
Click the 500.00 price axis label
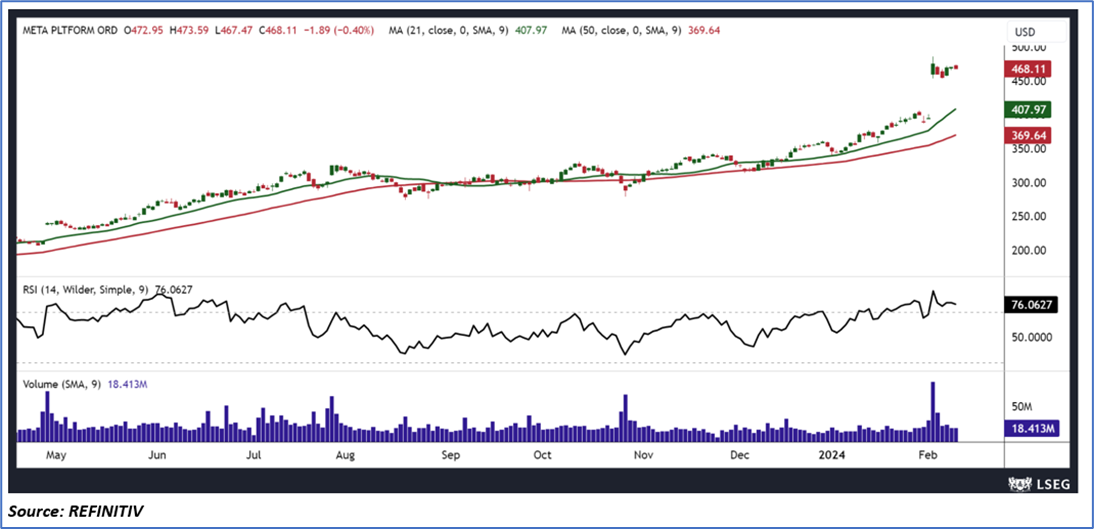[x=1027, y=47]
